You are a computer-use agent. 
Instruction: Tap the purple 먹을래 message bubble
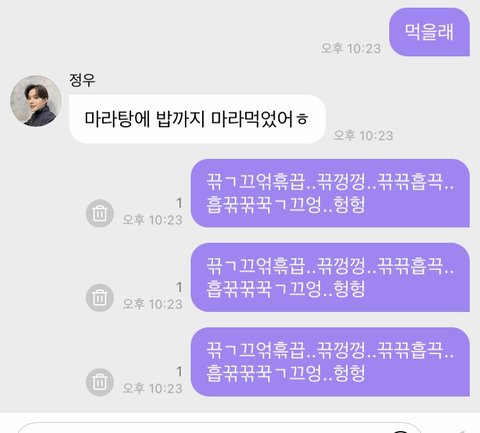429,32
